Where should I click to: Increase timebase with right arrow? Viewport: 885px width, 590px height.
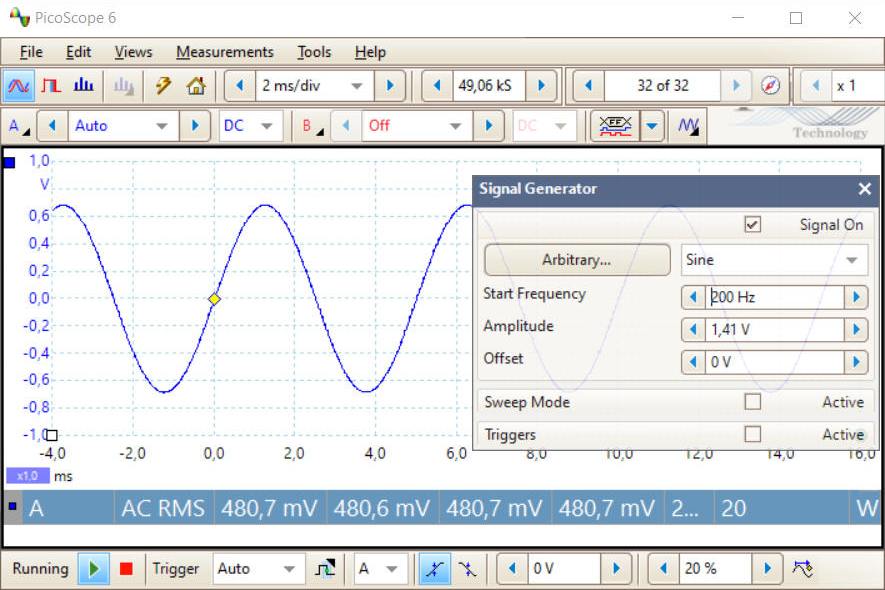click(389, 86)
